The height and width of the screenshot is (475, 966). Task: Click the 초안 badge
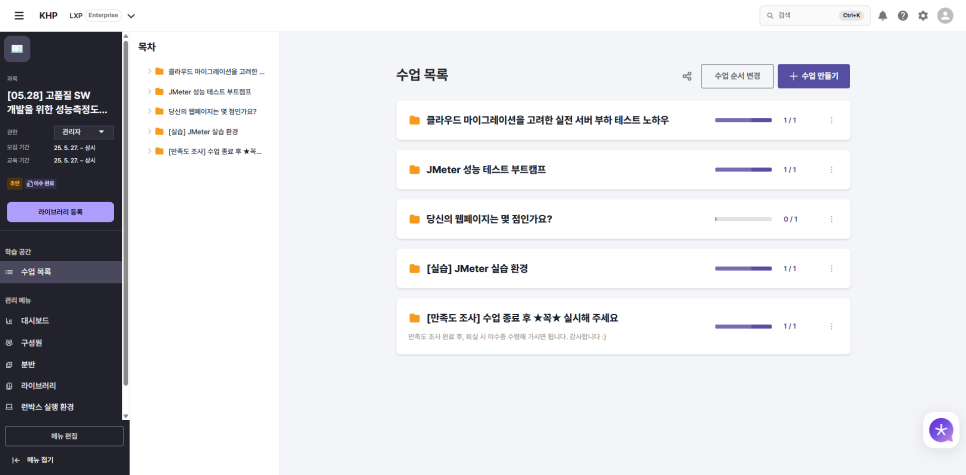(x=15, y=184)
